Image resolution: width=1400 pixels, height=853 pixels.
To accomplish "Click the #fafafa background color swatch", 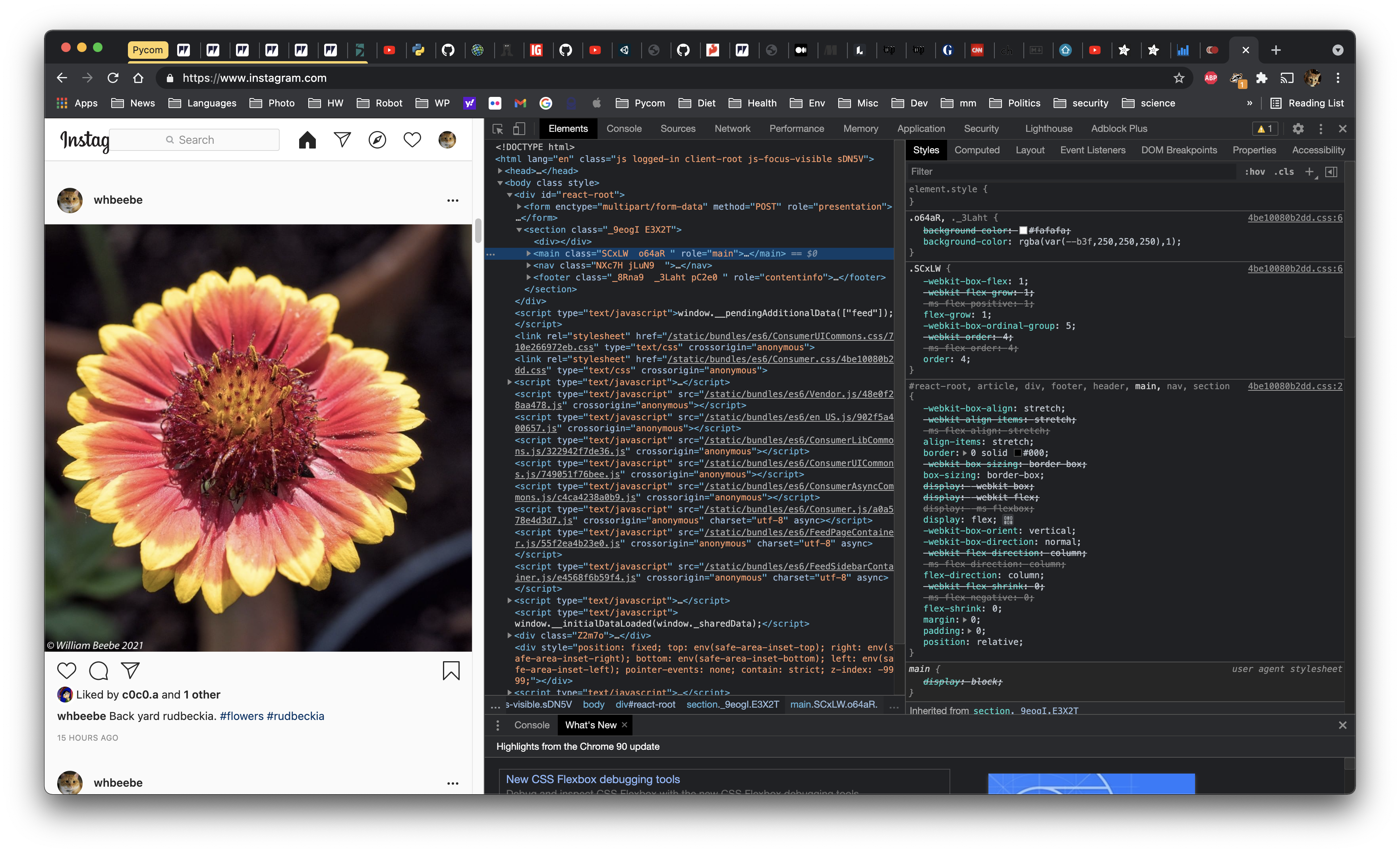I will 1023,231.
